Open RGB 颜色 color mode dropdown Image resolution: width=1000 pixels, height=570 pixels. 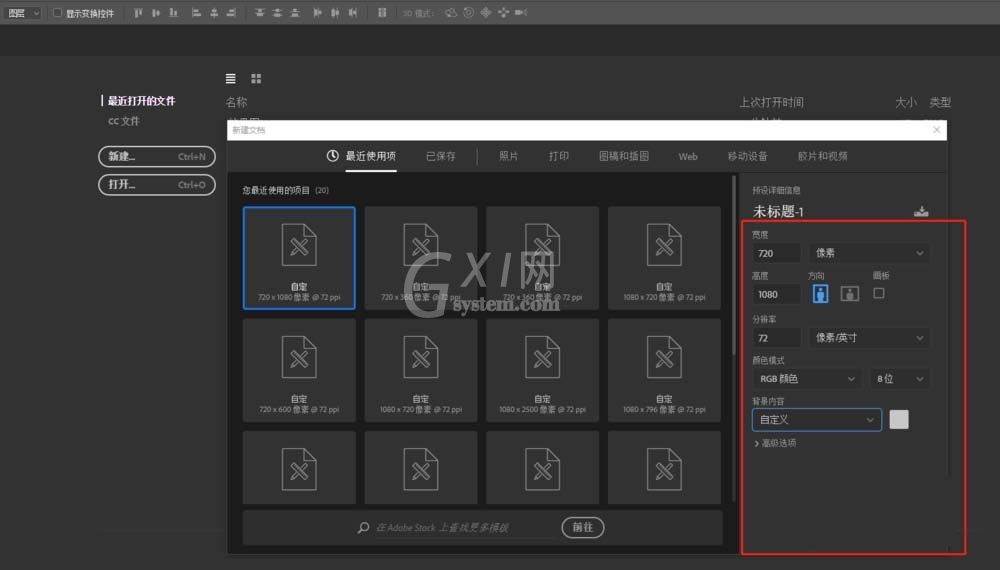(806, 379)
